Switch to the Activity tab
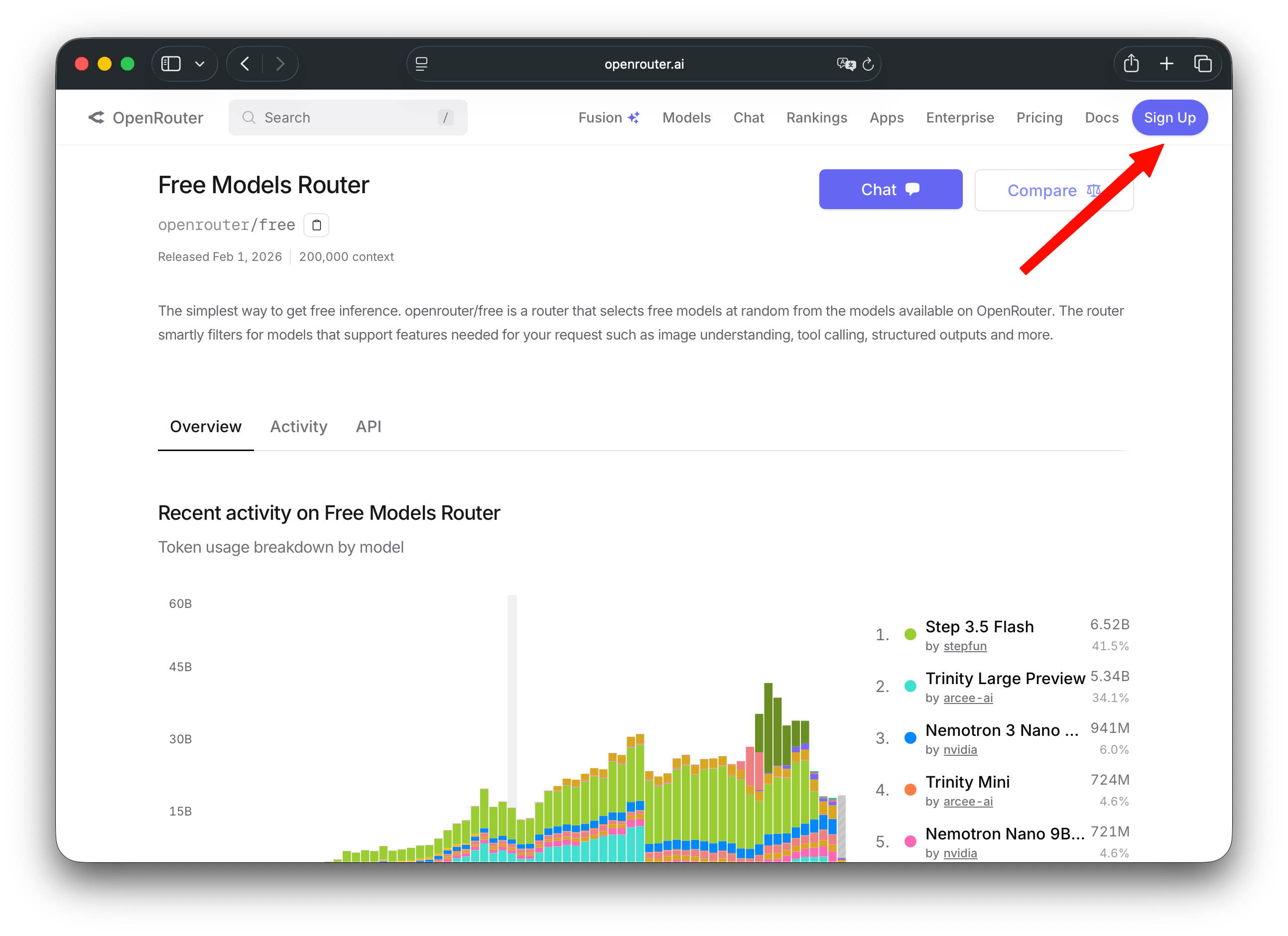The width and height of the screenshot is (1288, 936). [299, 426]
